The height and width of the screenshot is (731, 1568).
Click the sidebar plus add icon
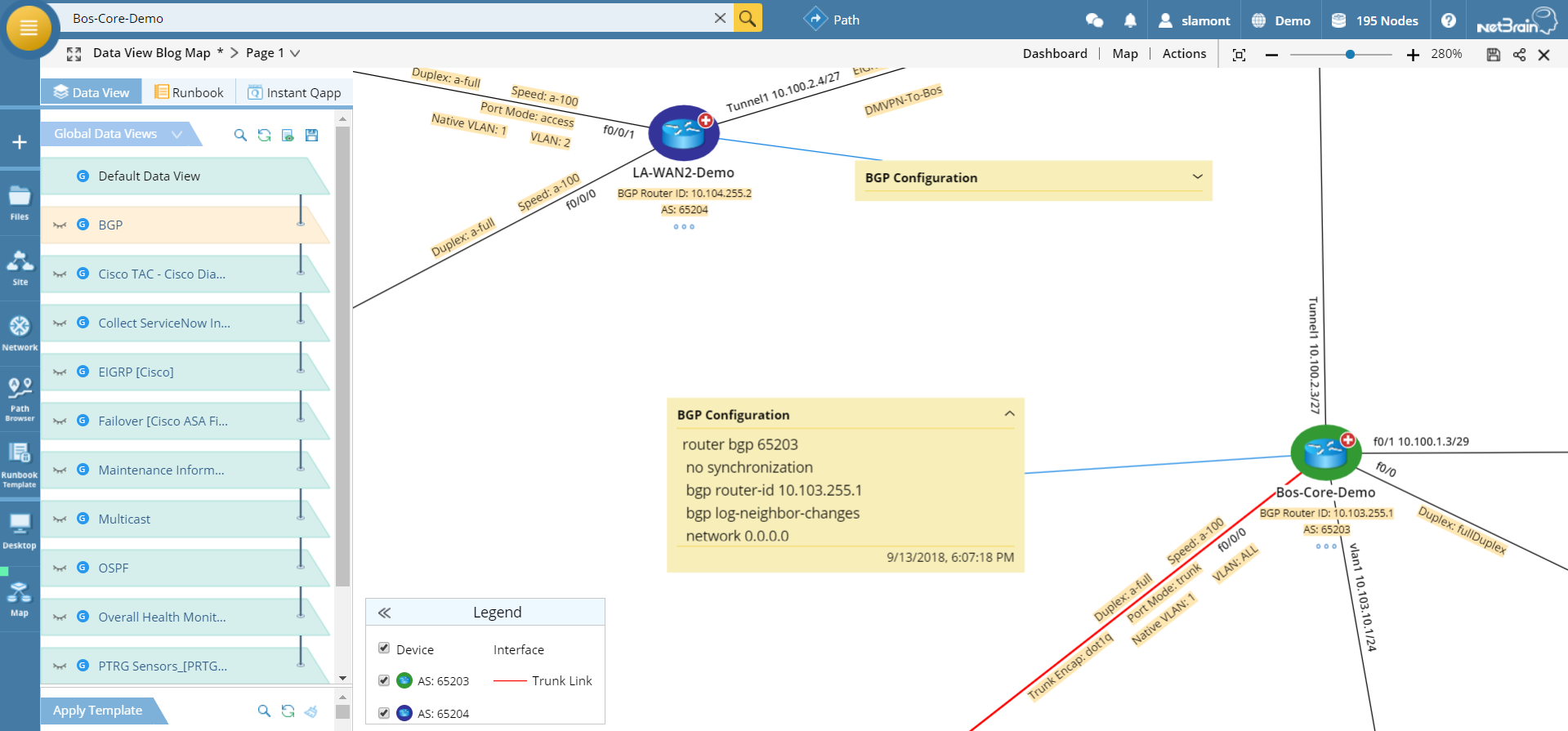(20, 142)
